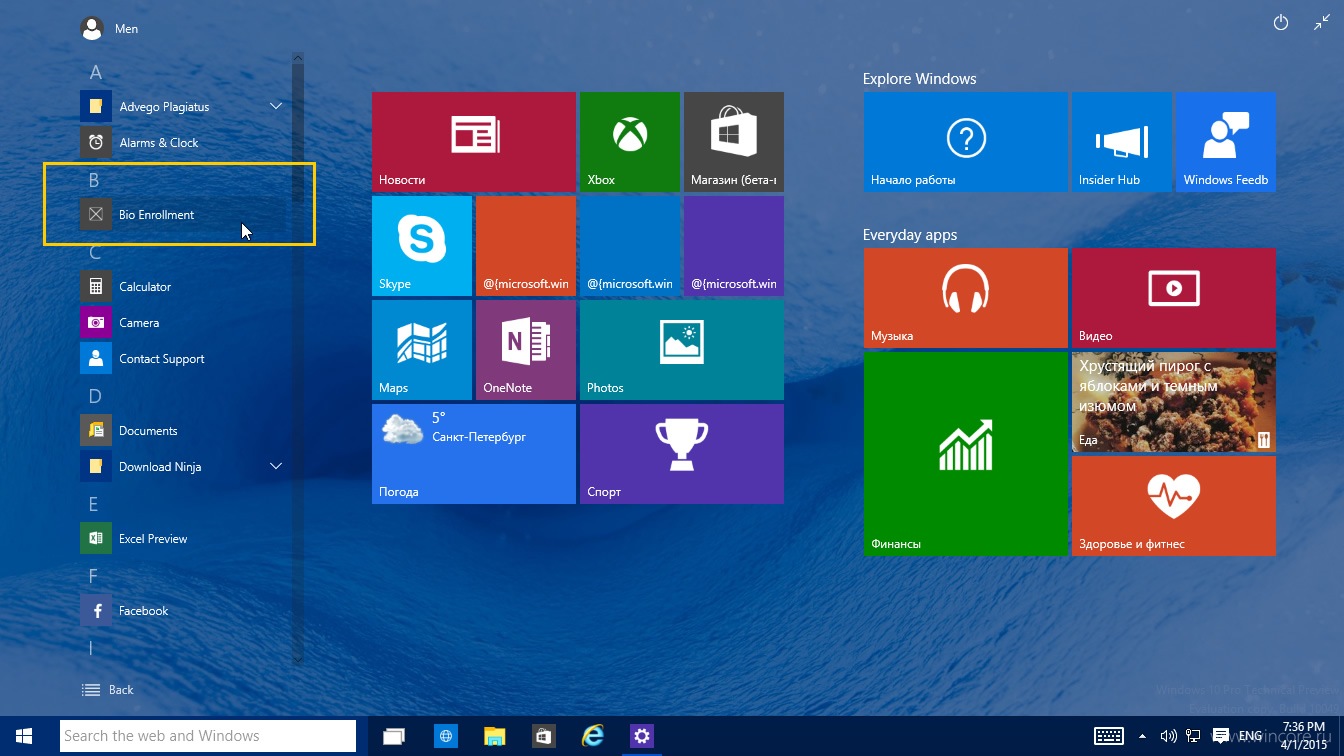The width and height of the screenshot is (1344, 756).
Task: Open Facebook from the apps list
Action: (185, 610)
